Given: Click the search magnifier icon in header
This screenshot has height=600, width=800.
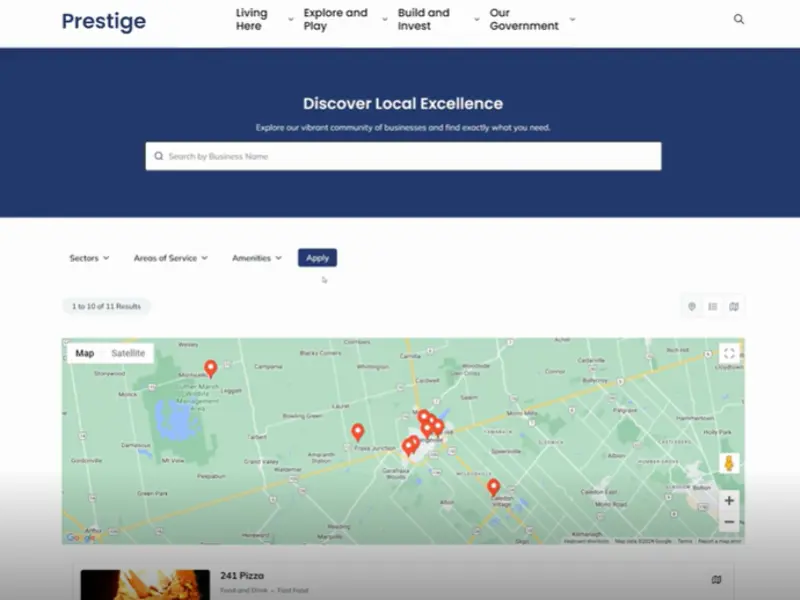Looking at the screenshot, I should tap(739, 19).
